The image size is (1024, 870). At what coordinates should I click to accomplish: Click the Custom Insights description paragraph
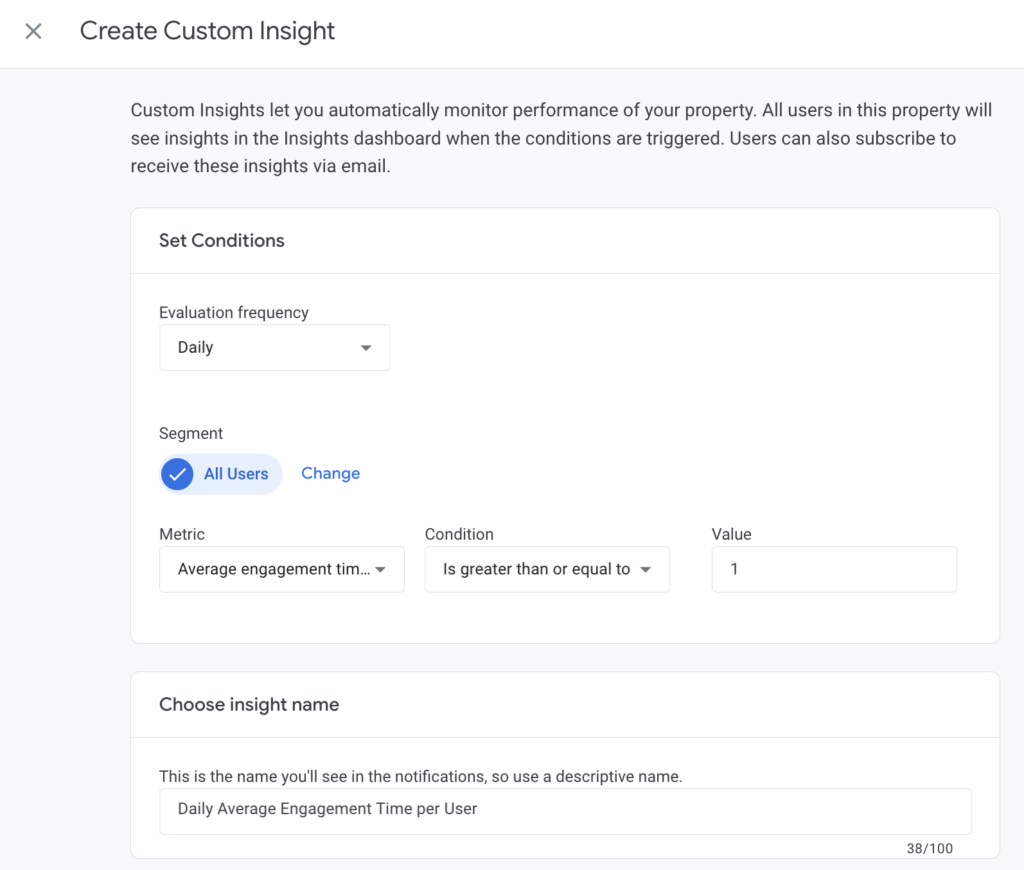543,139
